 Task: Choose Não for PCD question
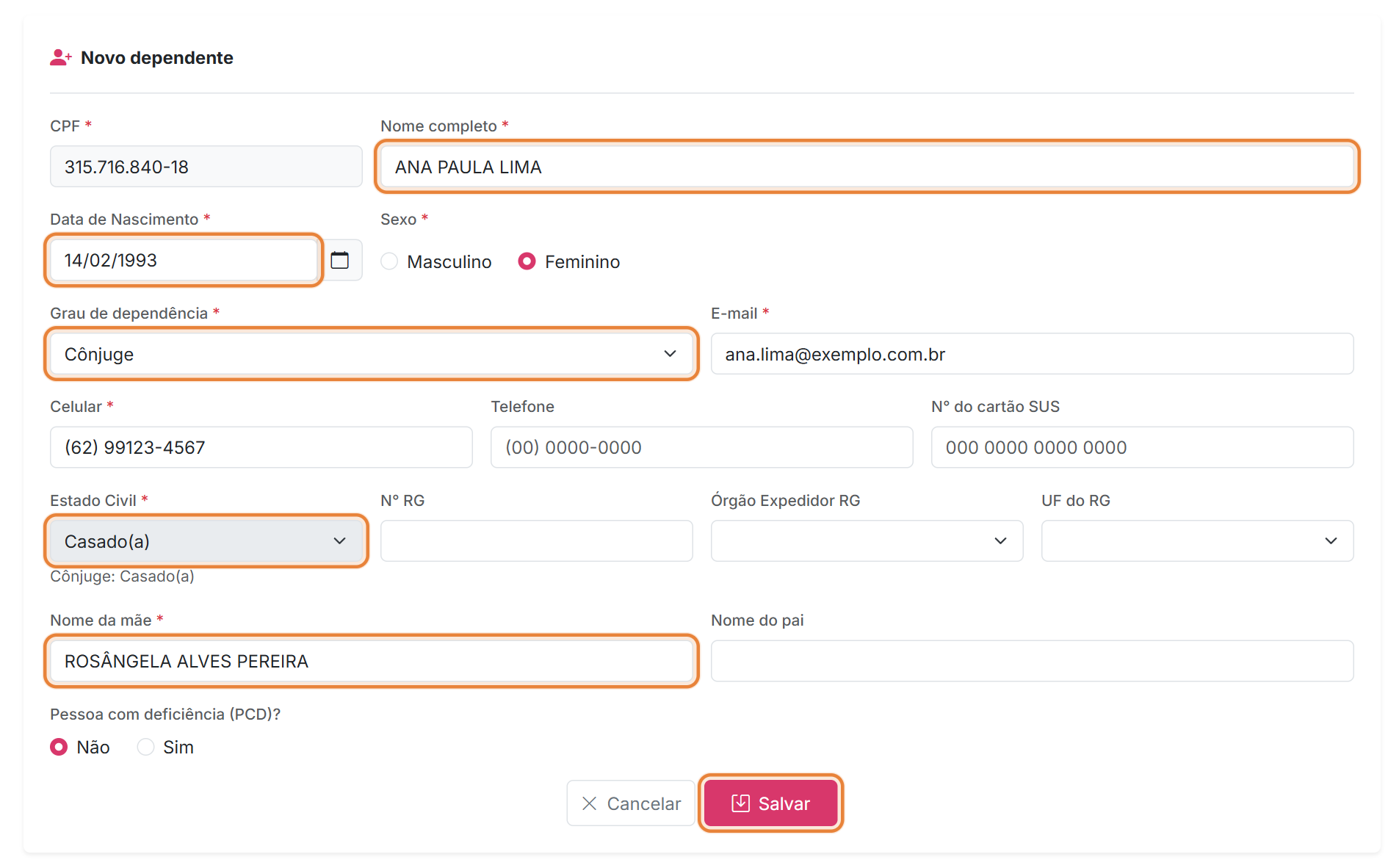59,747
